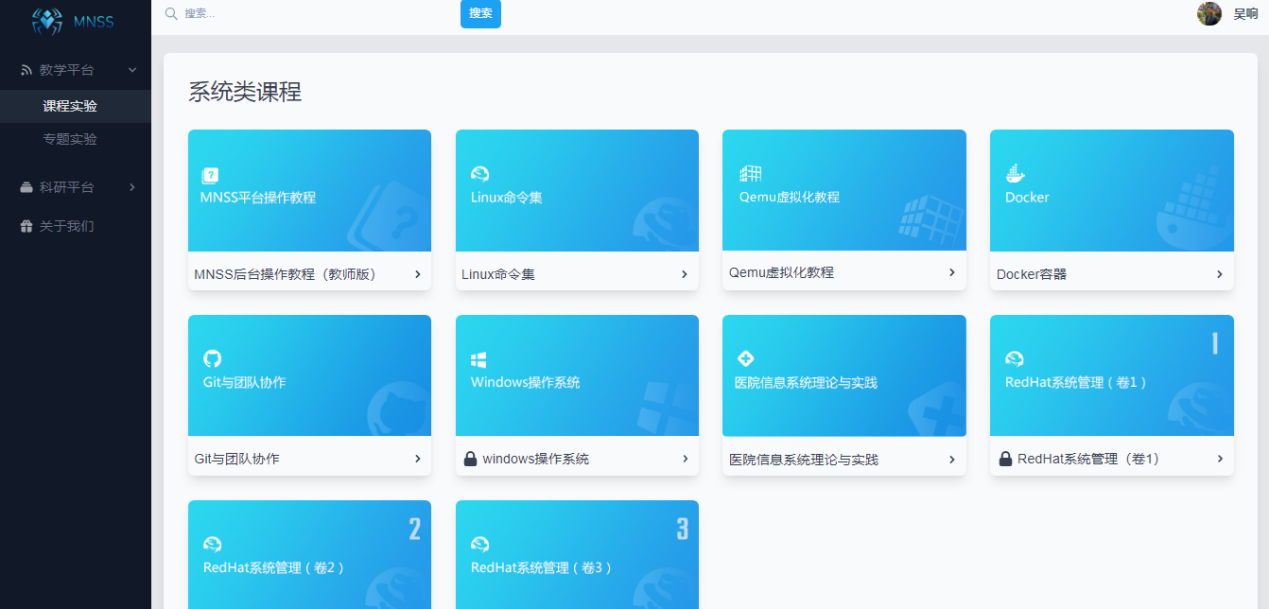
Task: Click the arrow next to Docker容器
Action: (x=1220, y=274)
